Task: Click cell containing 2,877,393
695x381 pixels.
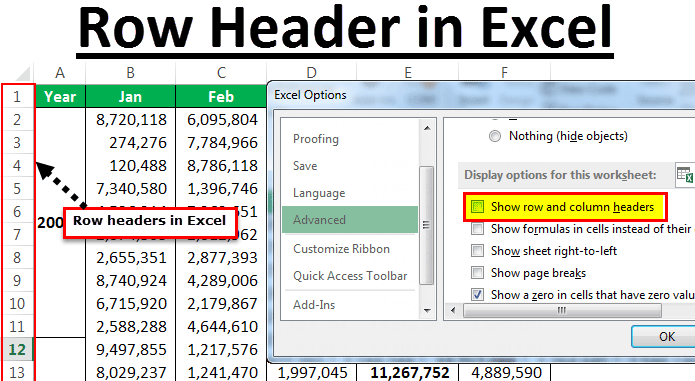Action: coord(221,257)
